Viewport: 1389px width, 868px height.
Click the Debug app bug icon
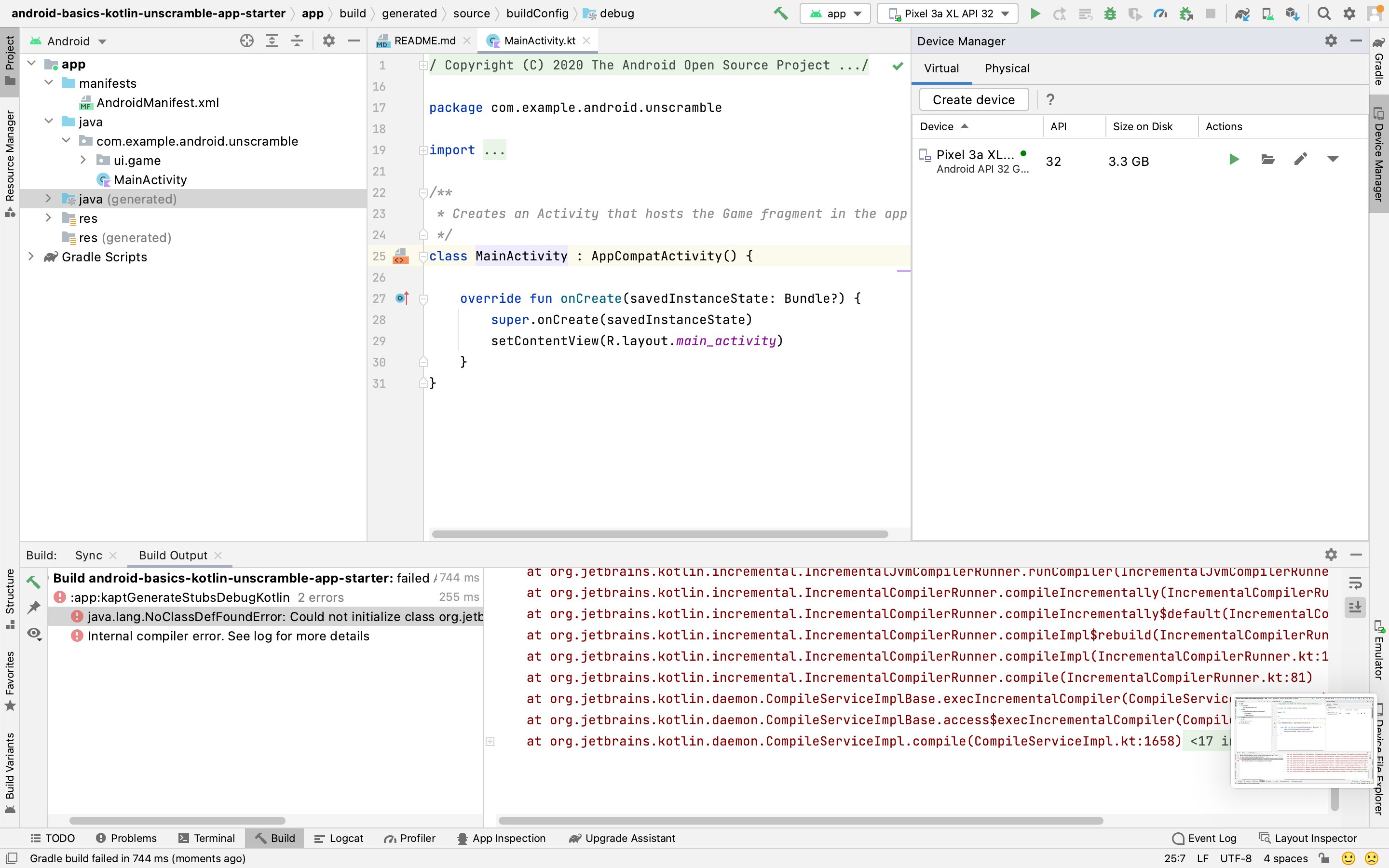coord(1110,13)
